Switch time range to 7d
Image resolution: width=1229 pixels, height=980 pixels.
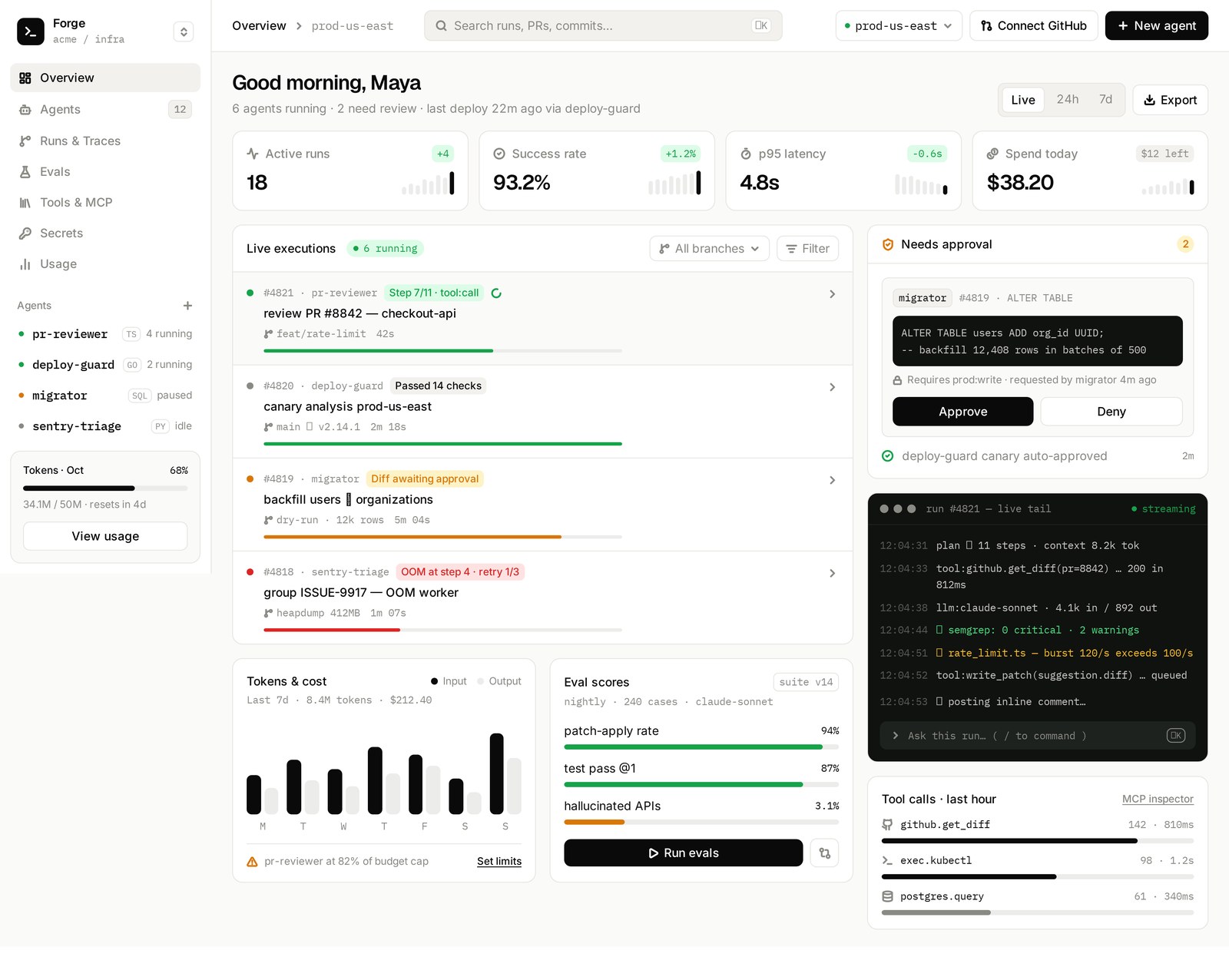[x=1105, y=100]
